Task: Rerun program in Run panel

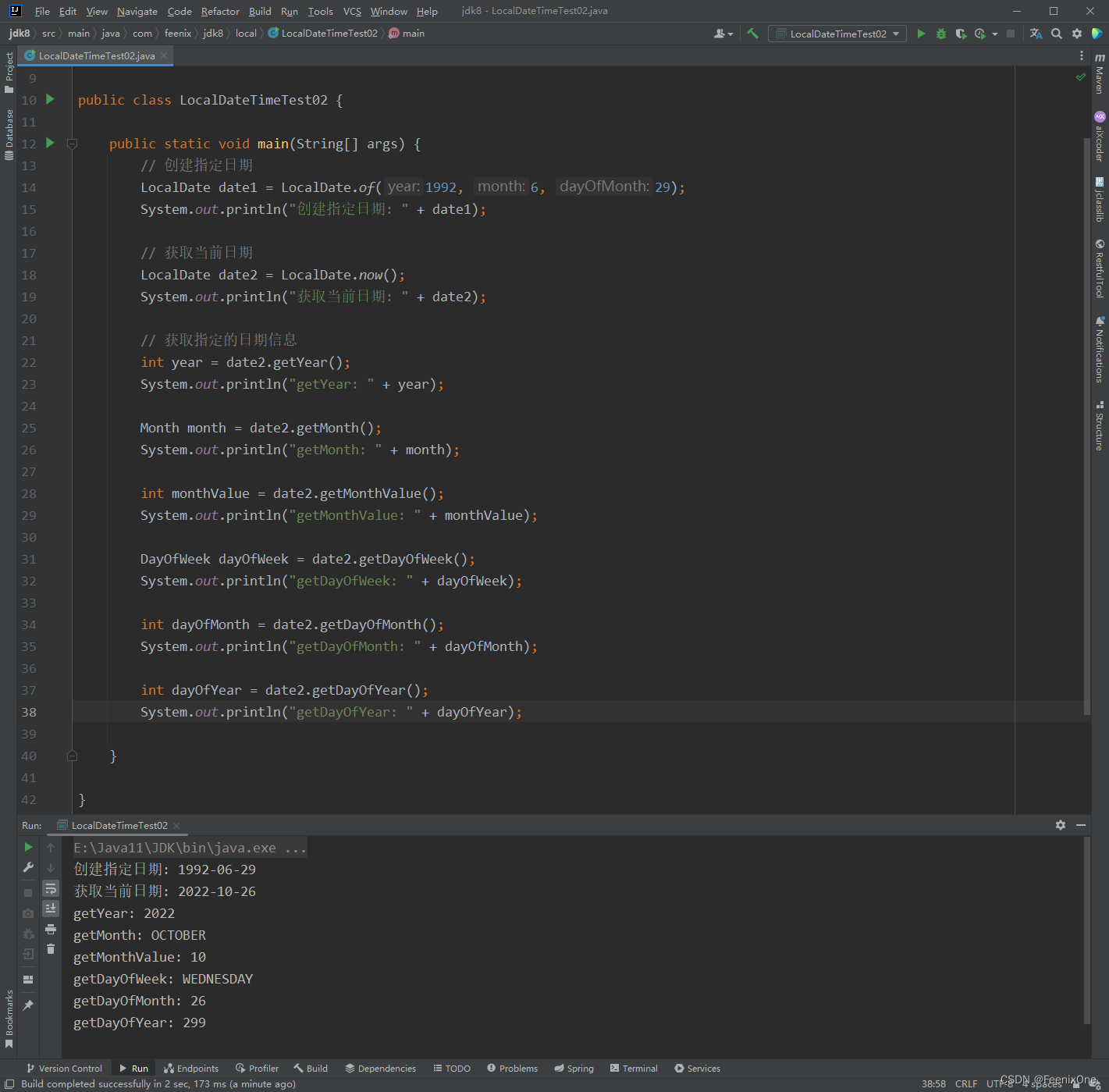Action: tap(28, 847)
